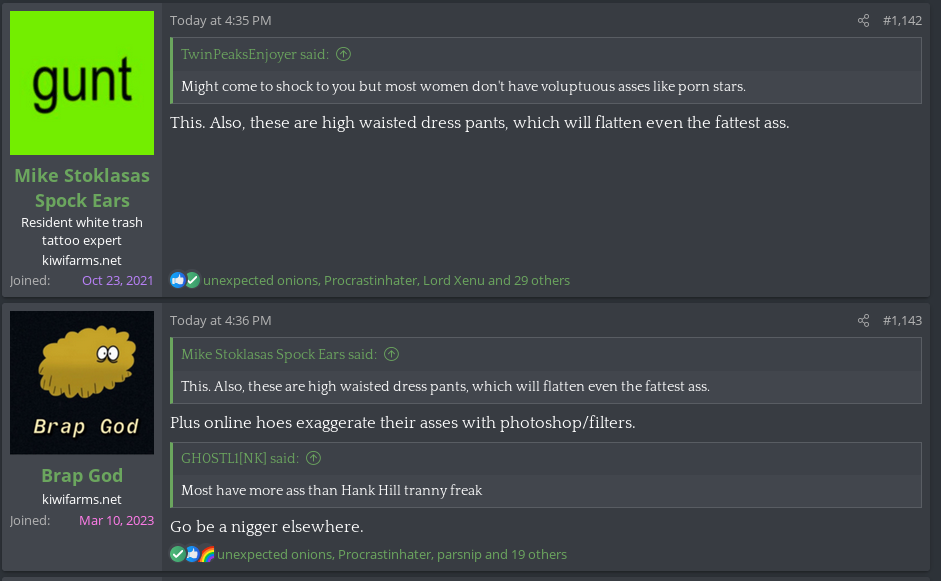
Task: Click share icon on post #1,143
Action: click(864, 321)
